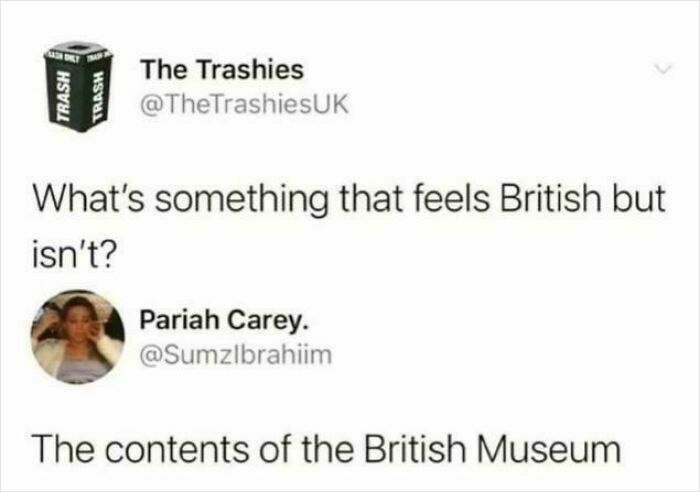This screenshot has width=700, height=492.
Task: Visit the @SumzIbrahiim handle
Action: [x=236, y=355]
